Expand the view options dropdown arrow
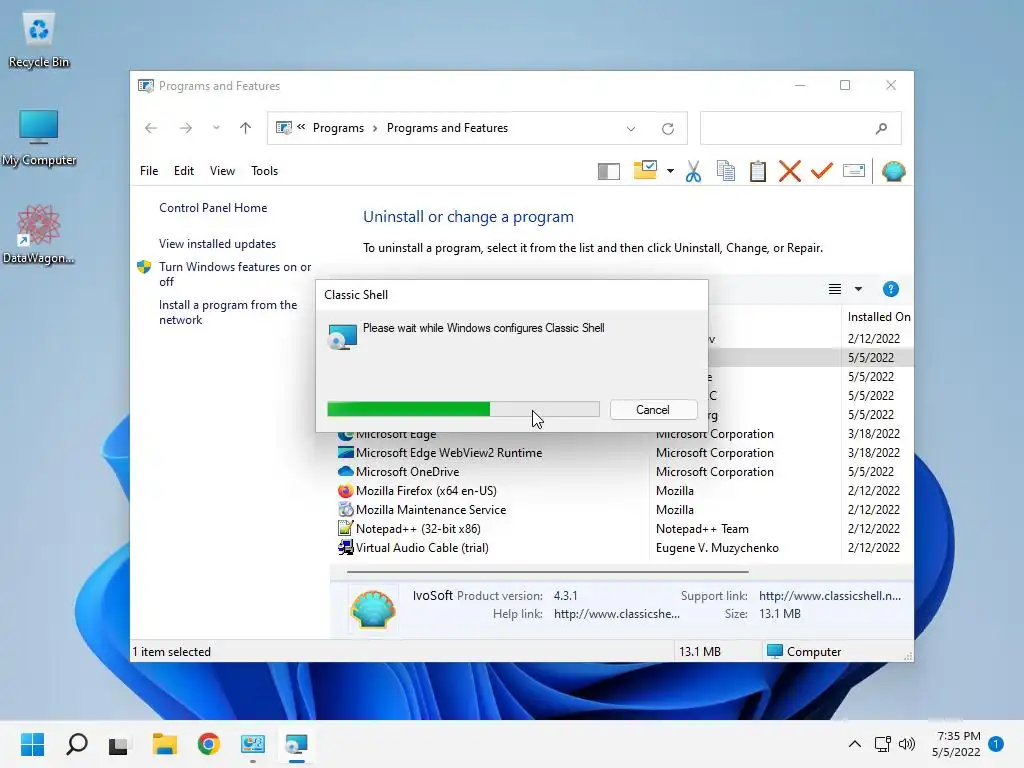The height and width of the screenshot is (768, 1024). pyautogui.click(x=858, y=289)
